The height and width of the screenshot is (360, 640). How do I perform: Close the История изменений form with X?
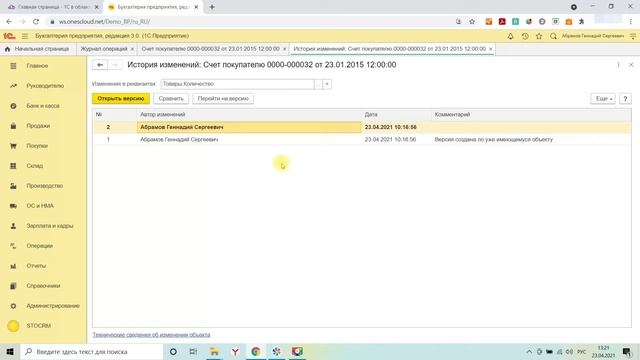click(x=631, y=65)
